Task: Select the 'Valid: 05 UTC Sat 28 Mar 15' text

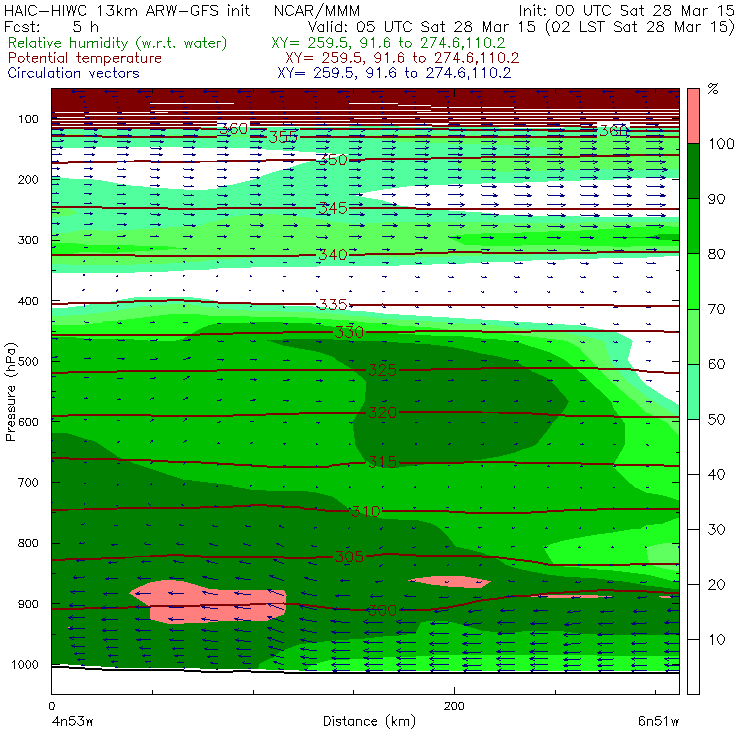Action: coord(424,26)
